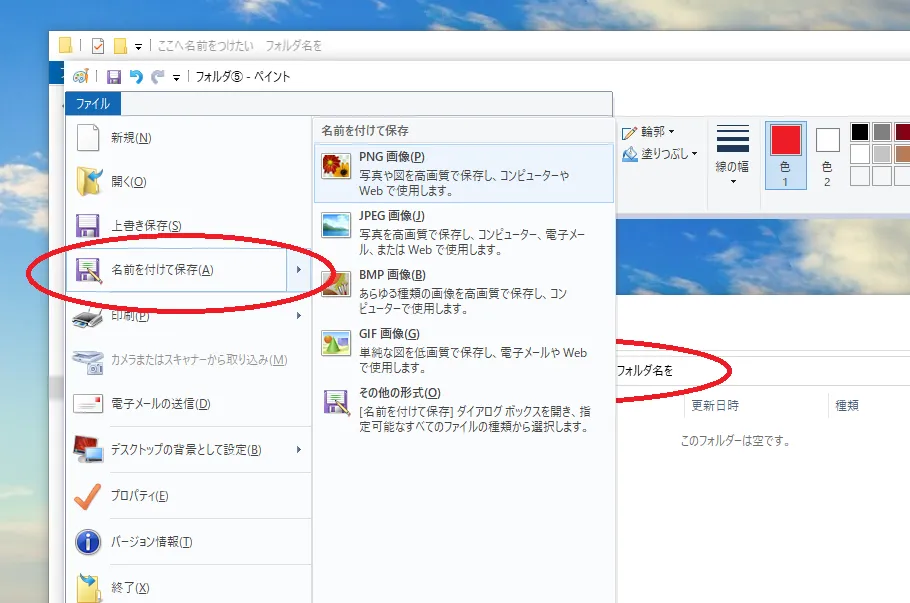This screenshot has width=910, height=603.
Task: Click プロパティ (Properties) menu entry
Action: 139,496
